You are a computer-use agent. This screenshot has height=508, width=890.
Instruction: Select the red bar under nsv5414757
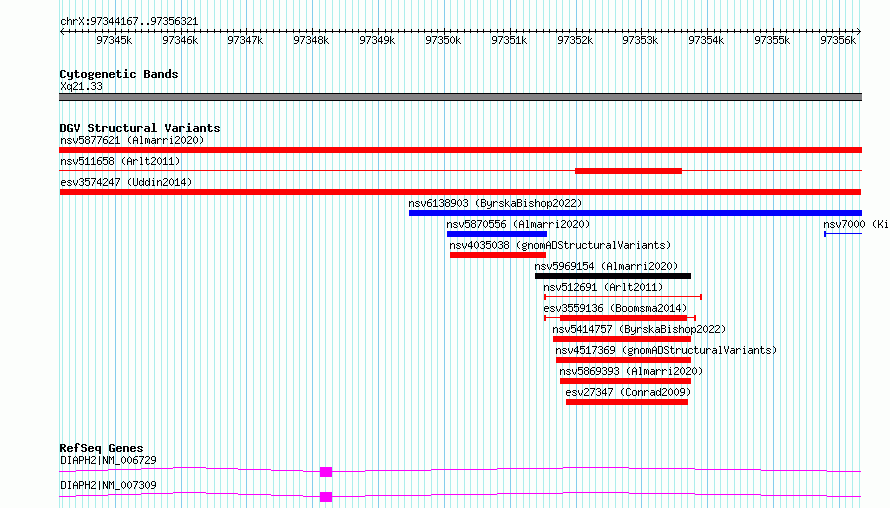622,339
